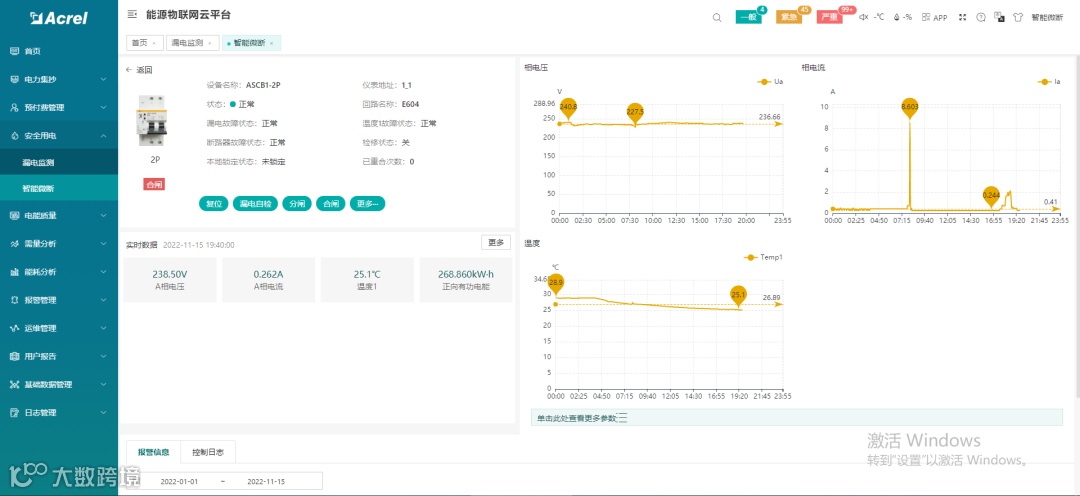The height and width of the screenshot is (496, 1080).
Task: Change theme with the shirt icon
Action: 1017,17
